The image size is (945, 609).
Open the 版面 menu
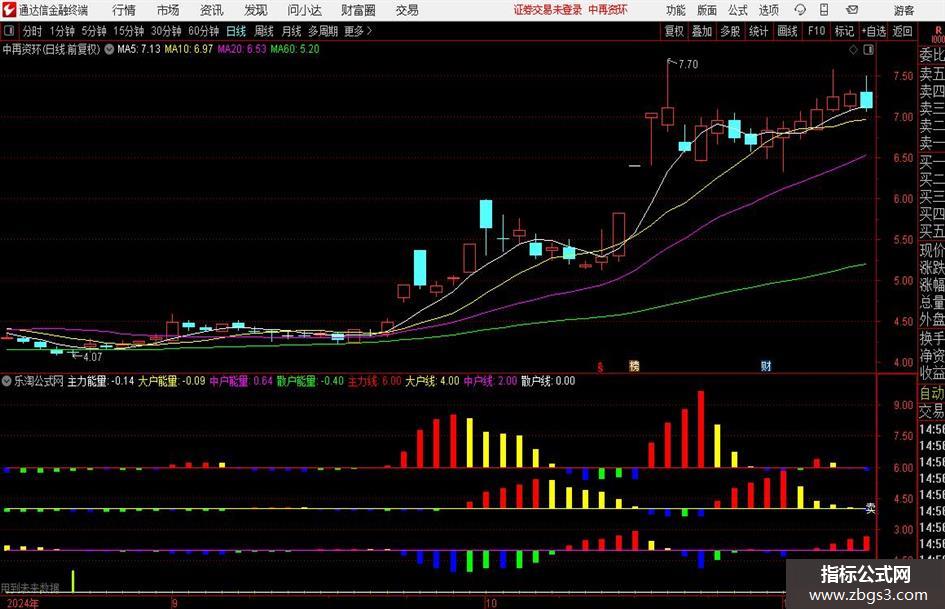(x=707, y=10)
